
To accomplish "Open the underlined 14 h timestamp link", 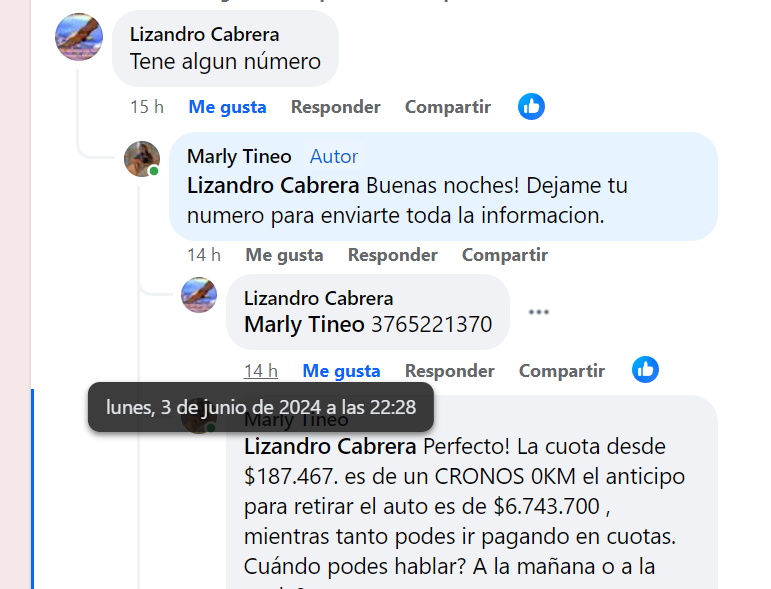I will point(261,371).
